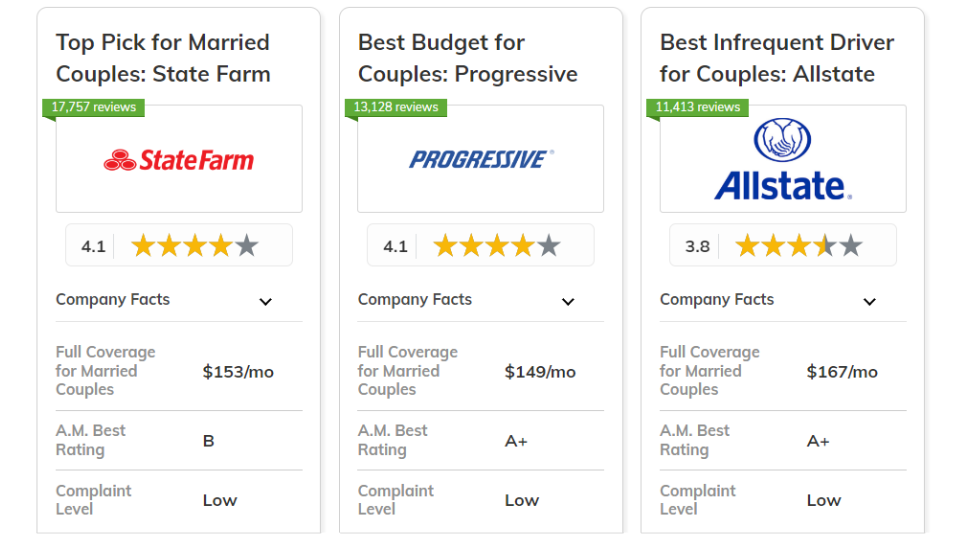Click Progressive's star rating icons

click(x=497, y=246)
